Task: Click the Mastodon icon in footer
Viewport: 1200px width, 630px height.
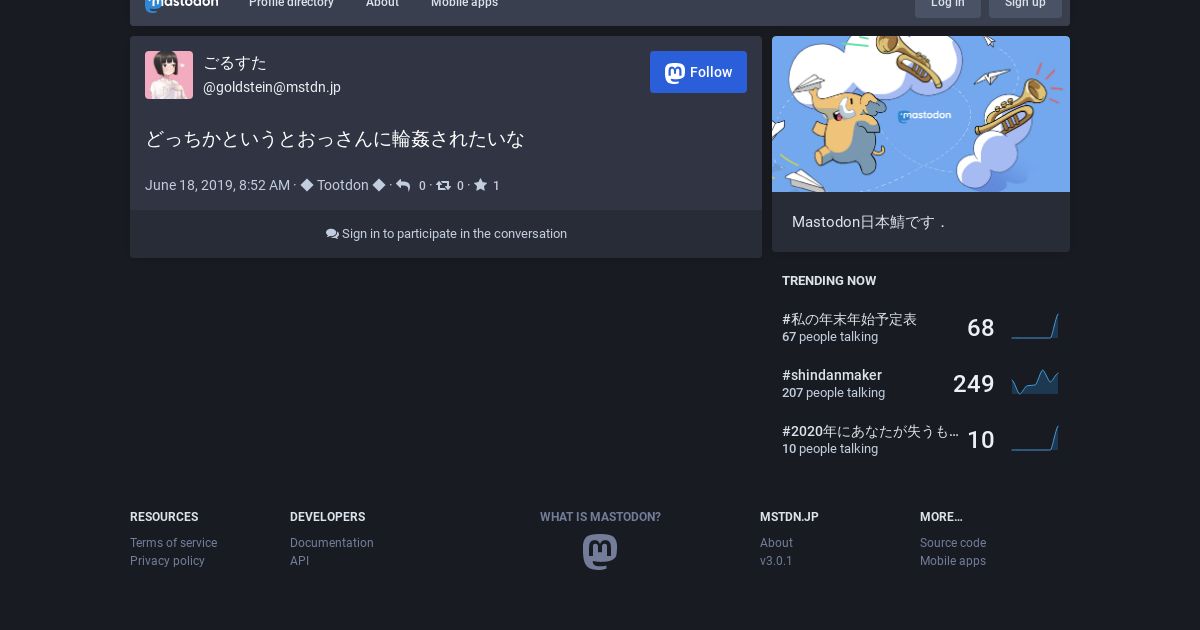Action: pos(600,552)
